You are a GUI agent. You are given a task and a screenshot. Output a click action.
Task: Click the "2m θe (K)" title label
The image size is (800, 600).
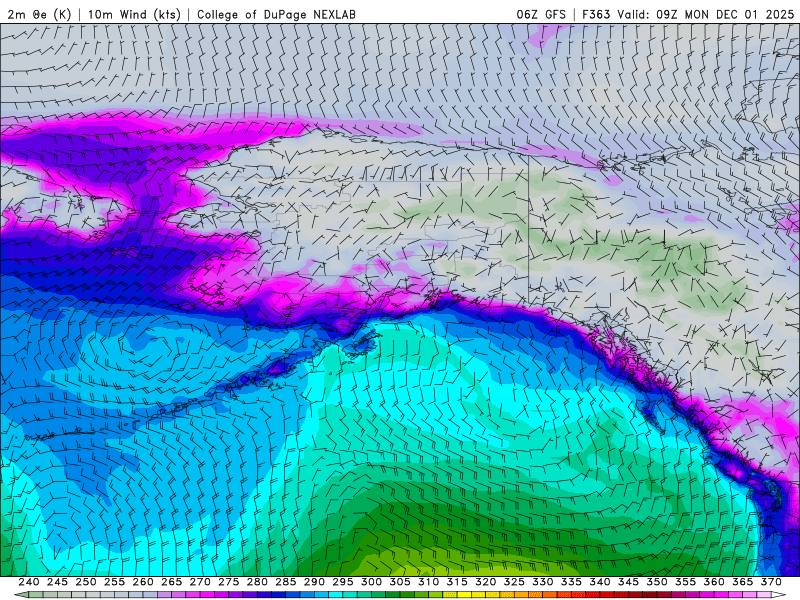tap(39, 14)
